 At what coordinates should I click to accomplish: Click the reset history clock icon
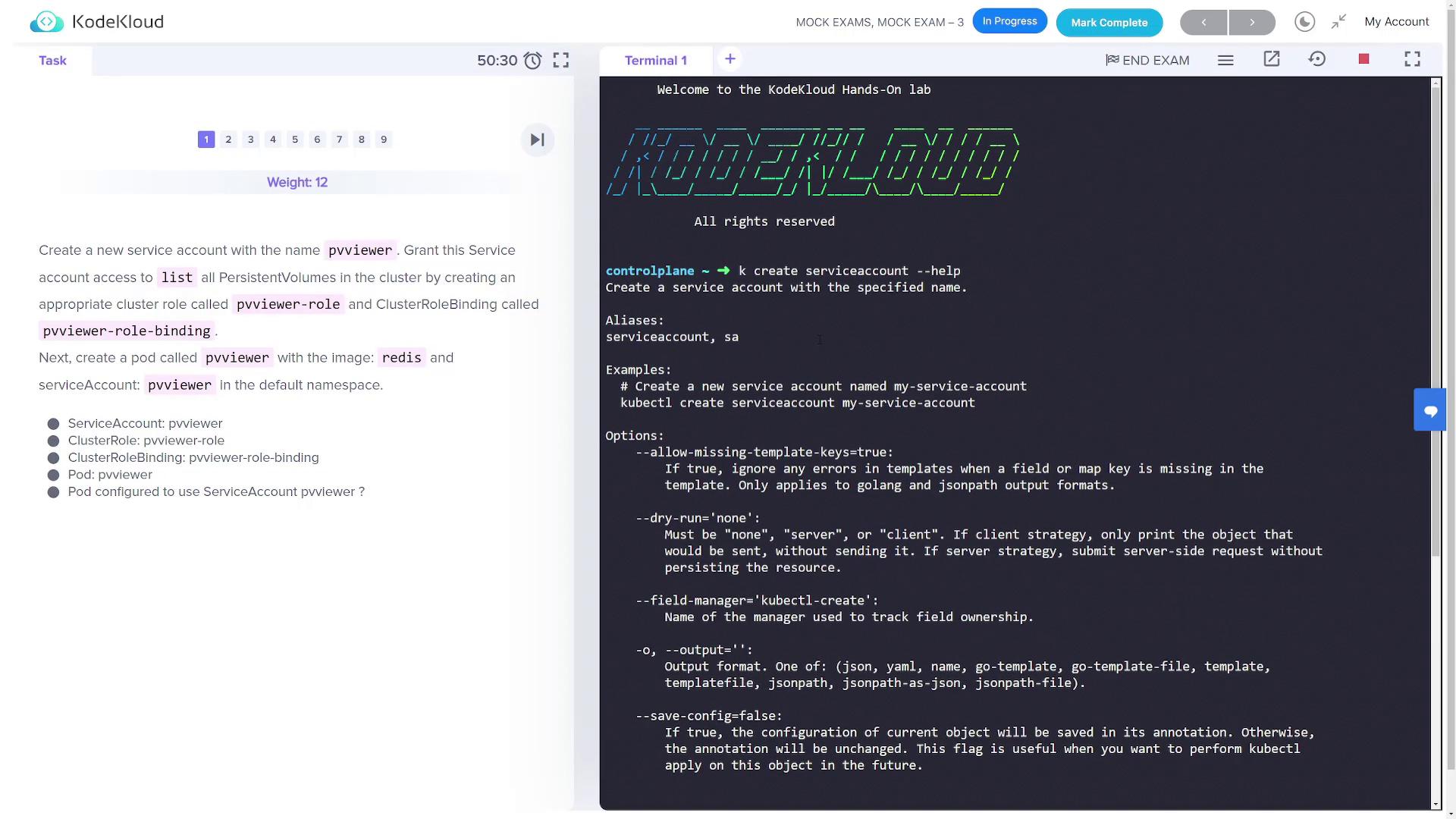point(1317,59)
